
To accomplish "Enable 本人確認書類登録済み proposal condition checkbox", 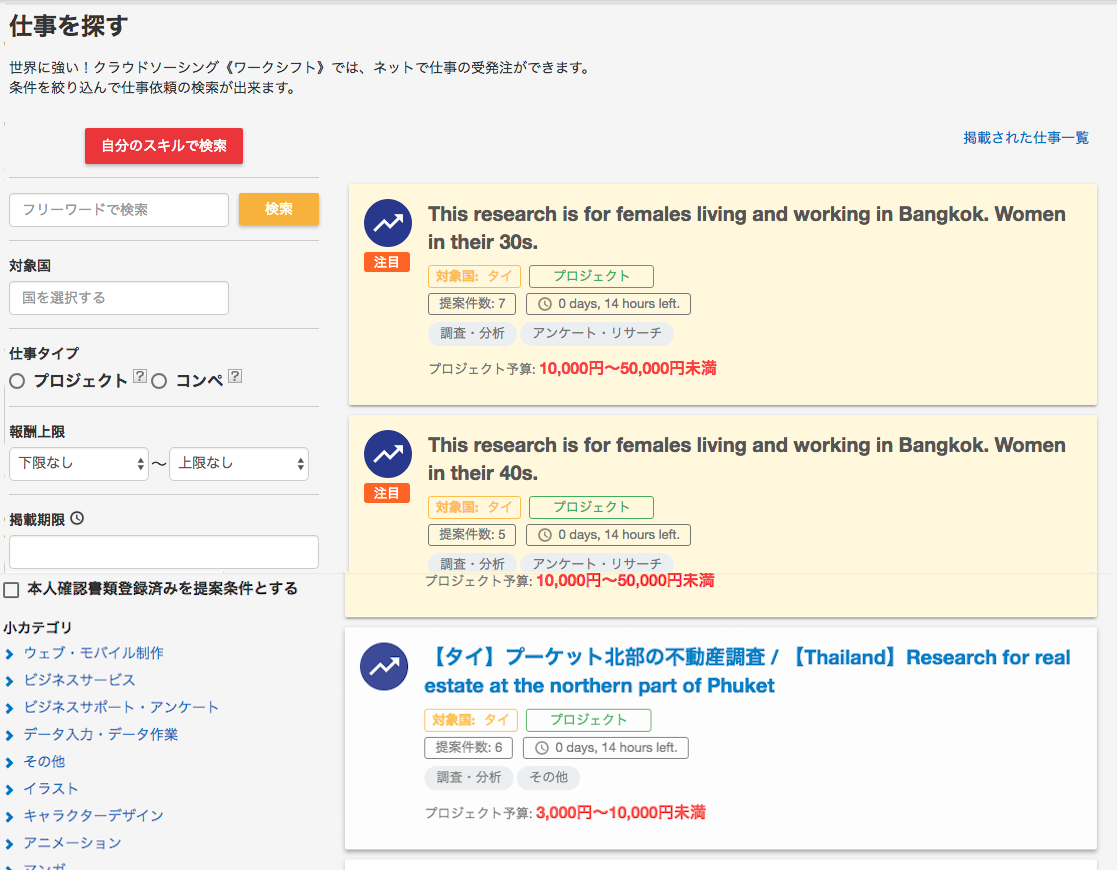I will pyautogui.click(x=12, y=589).
